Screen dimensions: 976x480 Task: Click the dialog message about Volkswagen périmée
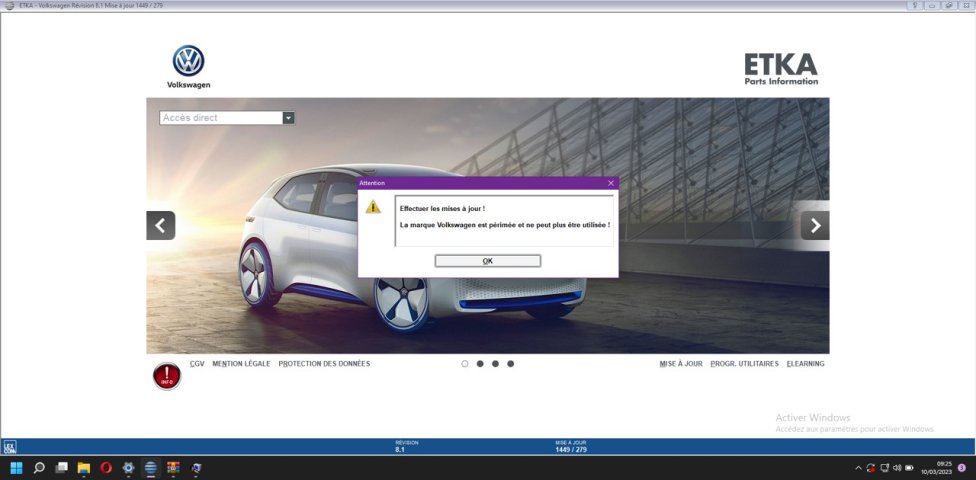504,224
